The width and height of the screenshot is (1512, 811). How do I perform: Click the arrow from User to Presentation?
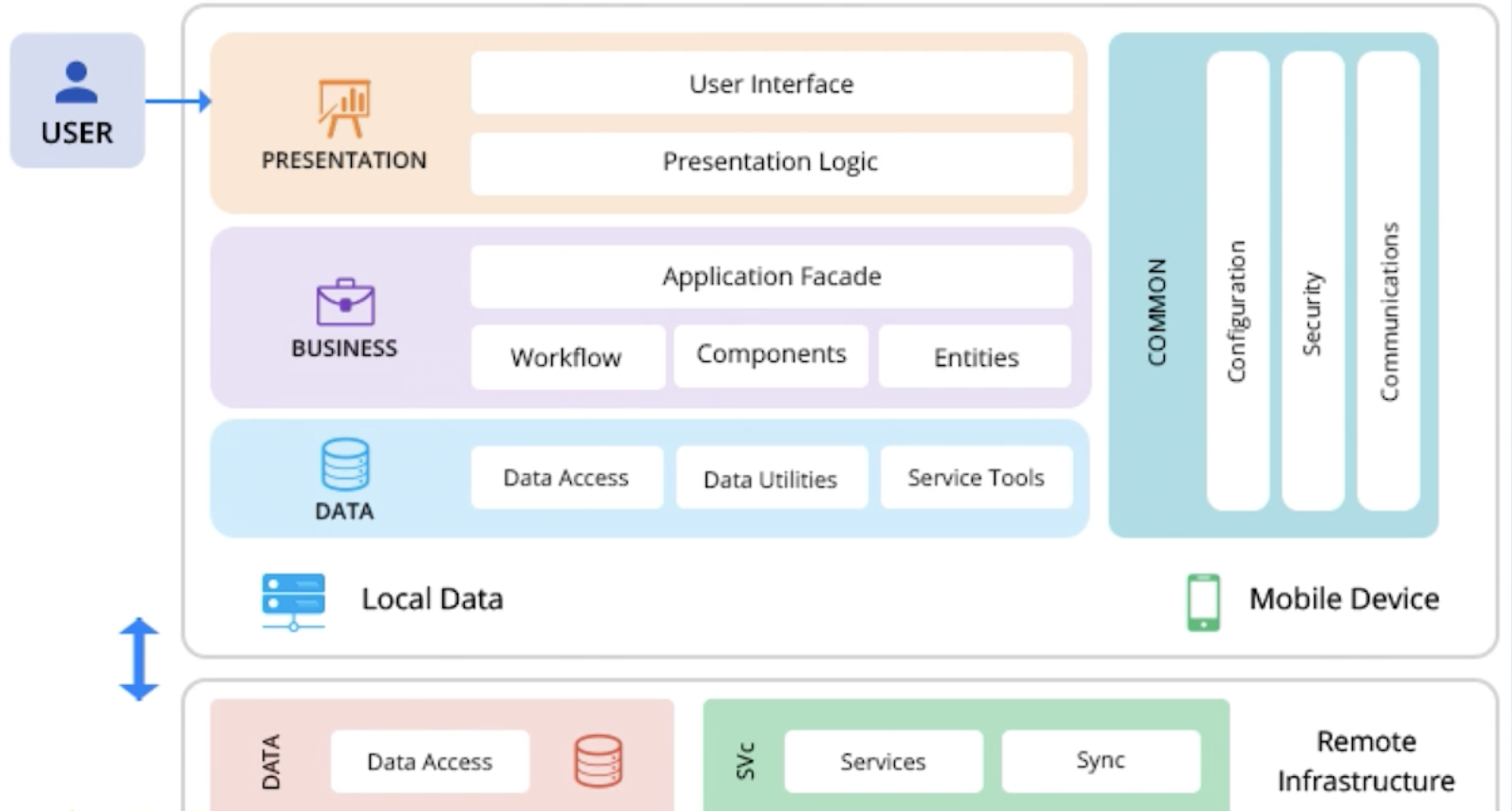178,101
